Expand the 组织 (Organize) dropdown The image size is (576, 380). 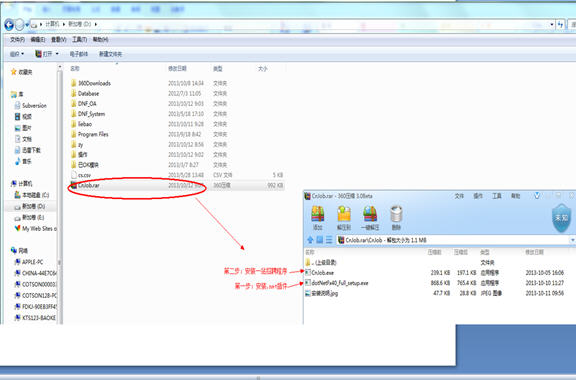coord(17,54)
